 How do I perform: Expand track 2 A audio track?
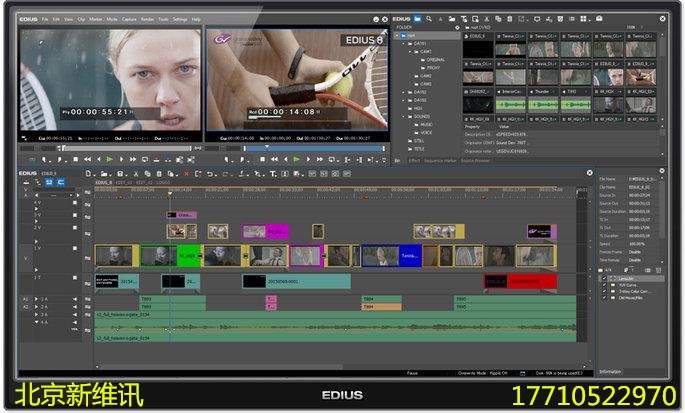coord(36,307)
